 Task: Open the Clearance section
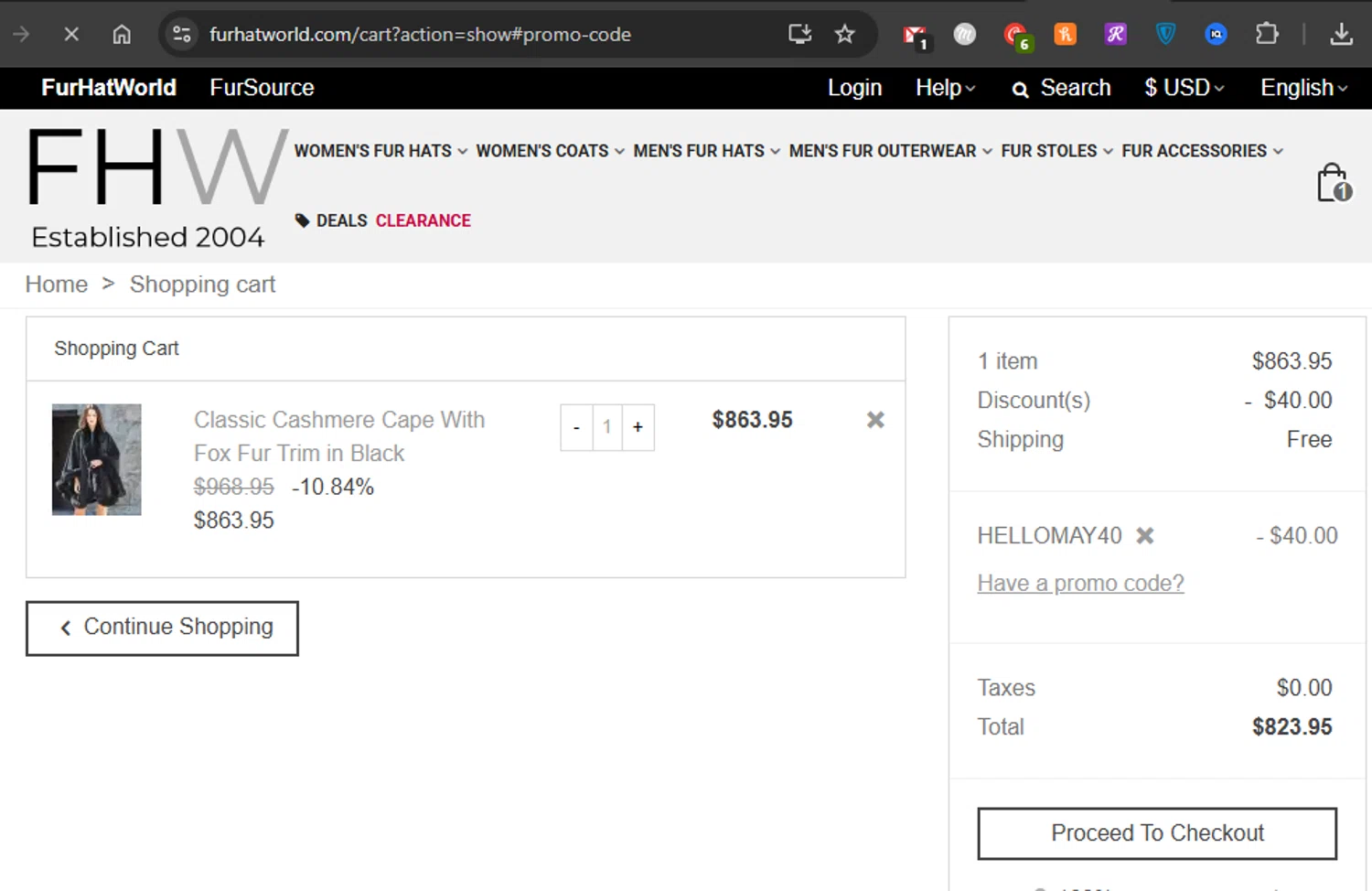point(423,220)
